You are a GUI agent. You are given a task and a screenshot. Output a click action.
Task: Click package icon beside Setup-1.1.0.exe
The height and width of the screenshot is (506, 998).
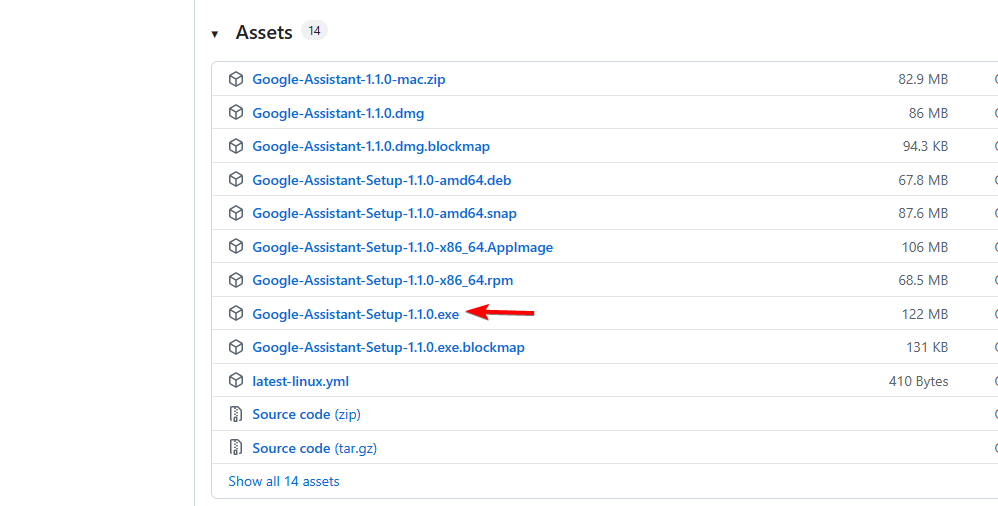tap(236, 314)
